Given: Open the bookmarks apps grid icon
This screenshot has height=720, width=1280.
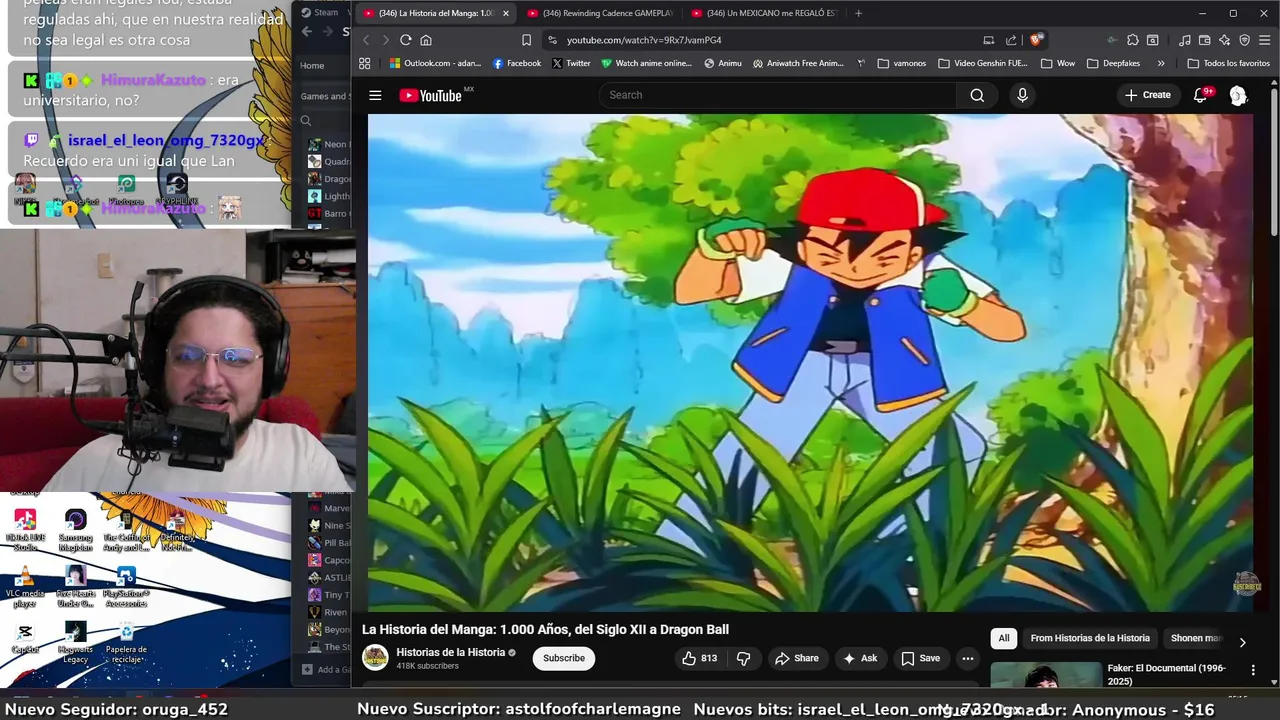Looking at the screenshot, I should 365,63.
